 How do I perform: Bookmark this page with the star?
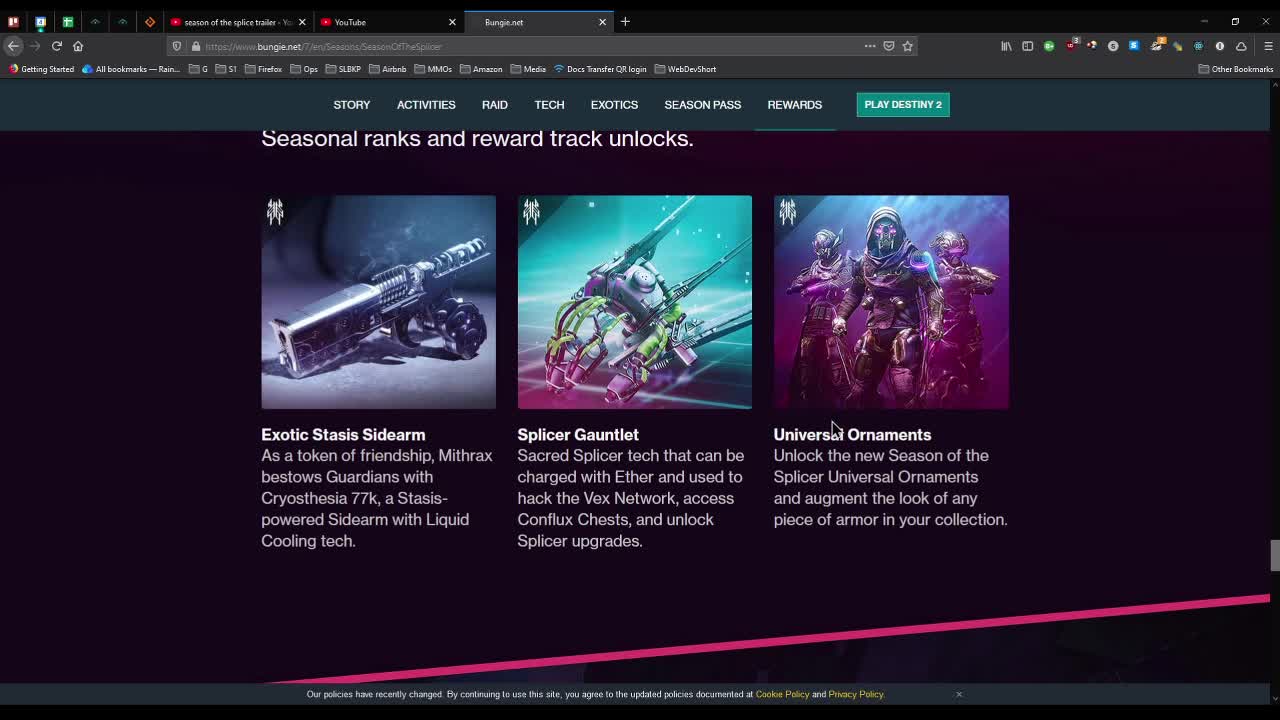(908, 46)
